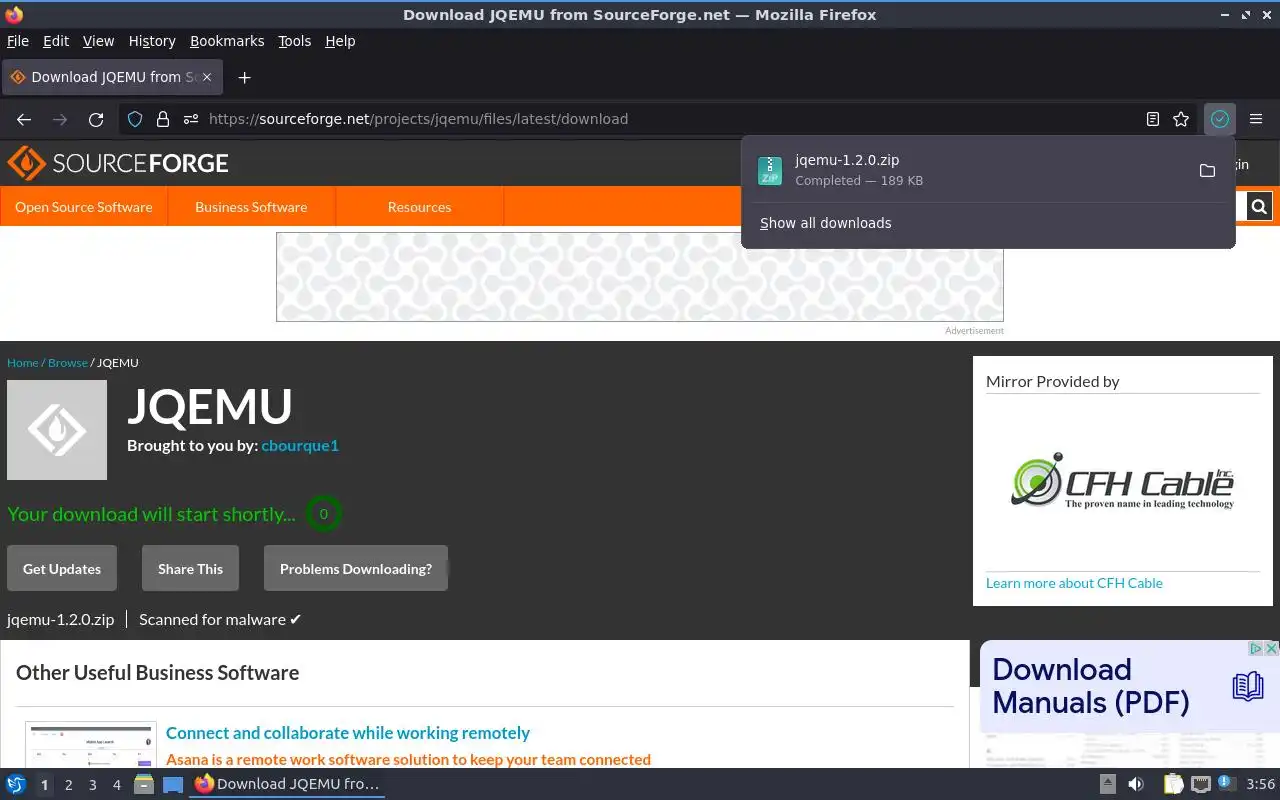Switch to workspace 2
This screenshot has width=1280, height=800.
point(68,785)
